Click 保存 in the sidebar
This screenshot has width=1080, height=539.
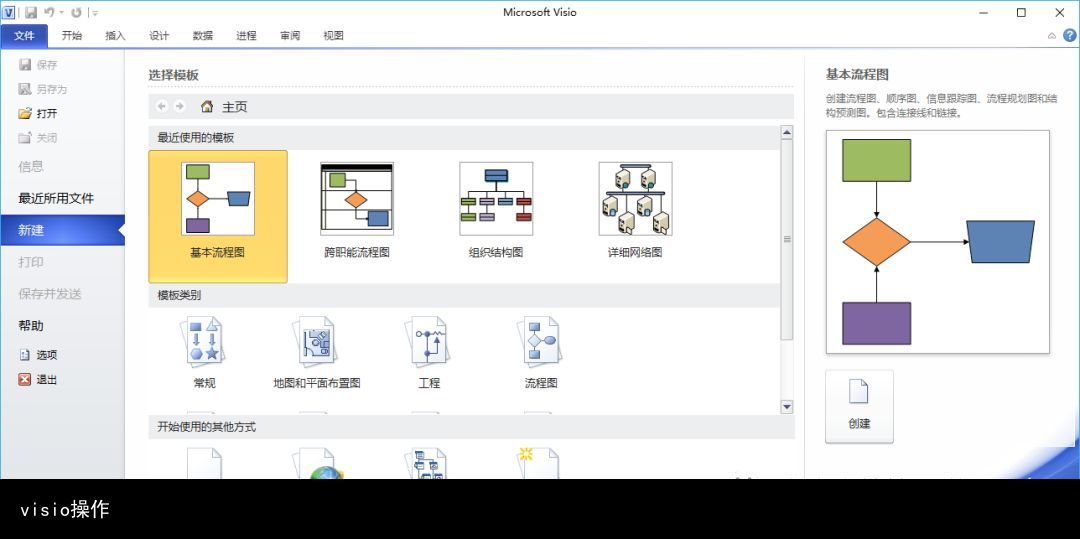point(38,65)
